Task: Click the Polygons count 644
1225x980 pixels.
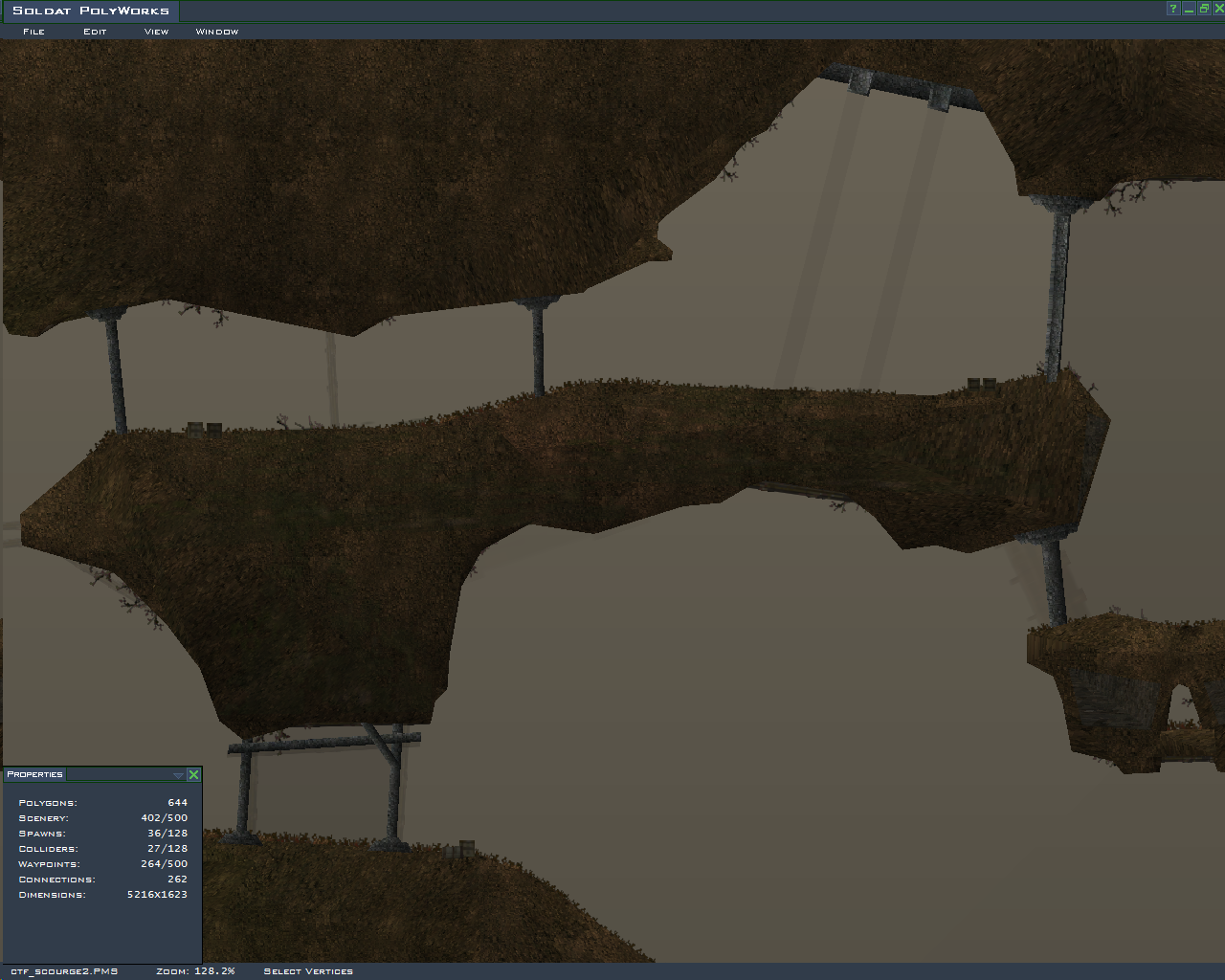Action: pyautogui.click(x=177, y=803)
